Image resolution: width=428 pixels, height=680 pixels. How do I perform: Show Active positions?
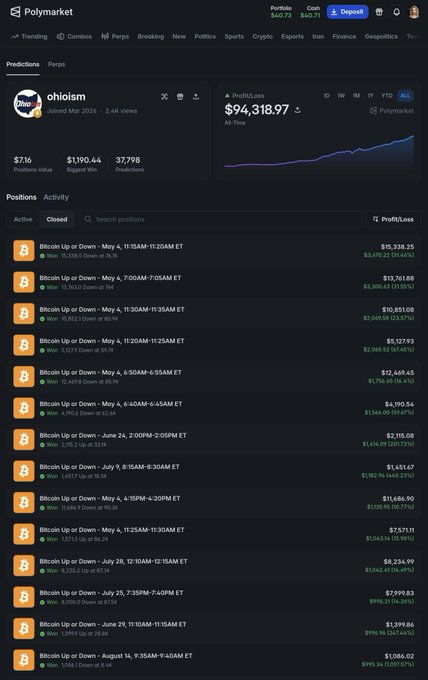tap(23, 219)
